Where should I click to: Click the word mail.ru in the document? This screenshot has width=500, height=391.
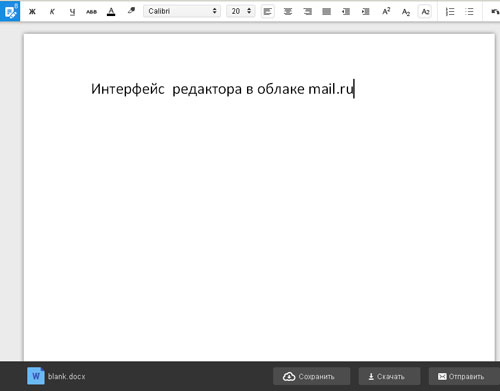(x=331, y=89)
